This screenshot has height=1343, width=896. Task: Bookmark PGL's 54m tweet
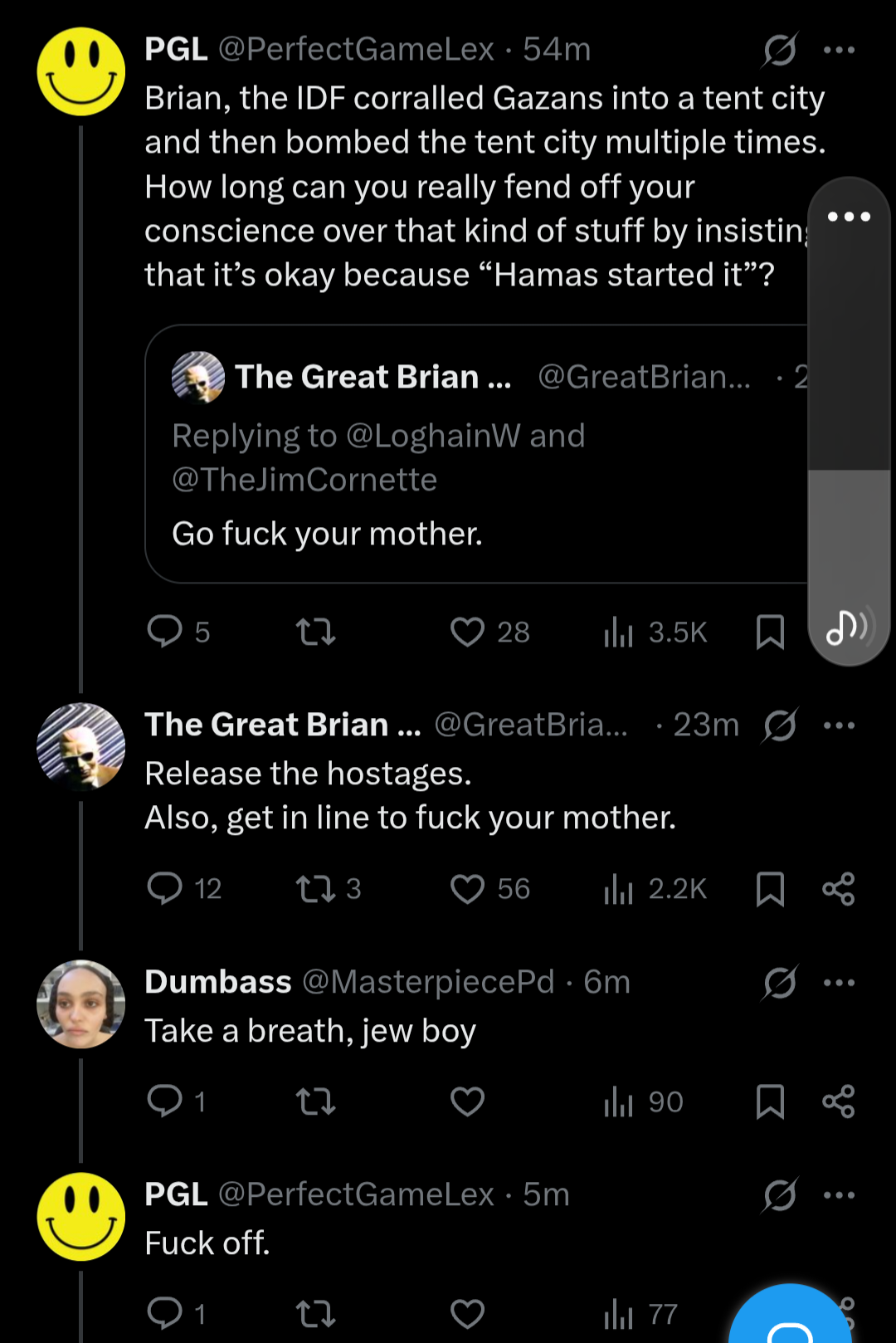(x=770, y=632)
